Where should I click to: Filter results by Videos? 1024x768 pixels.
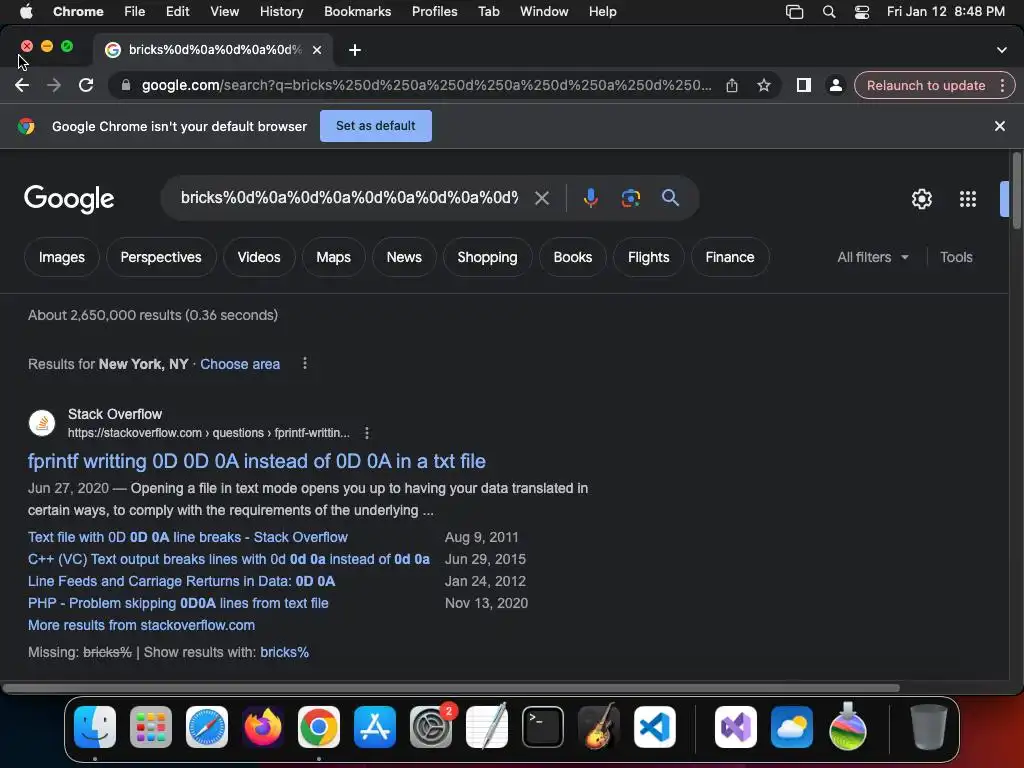[259, 257]
